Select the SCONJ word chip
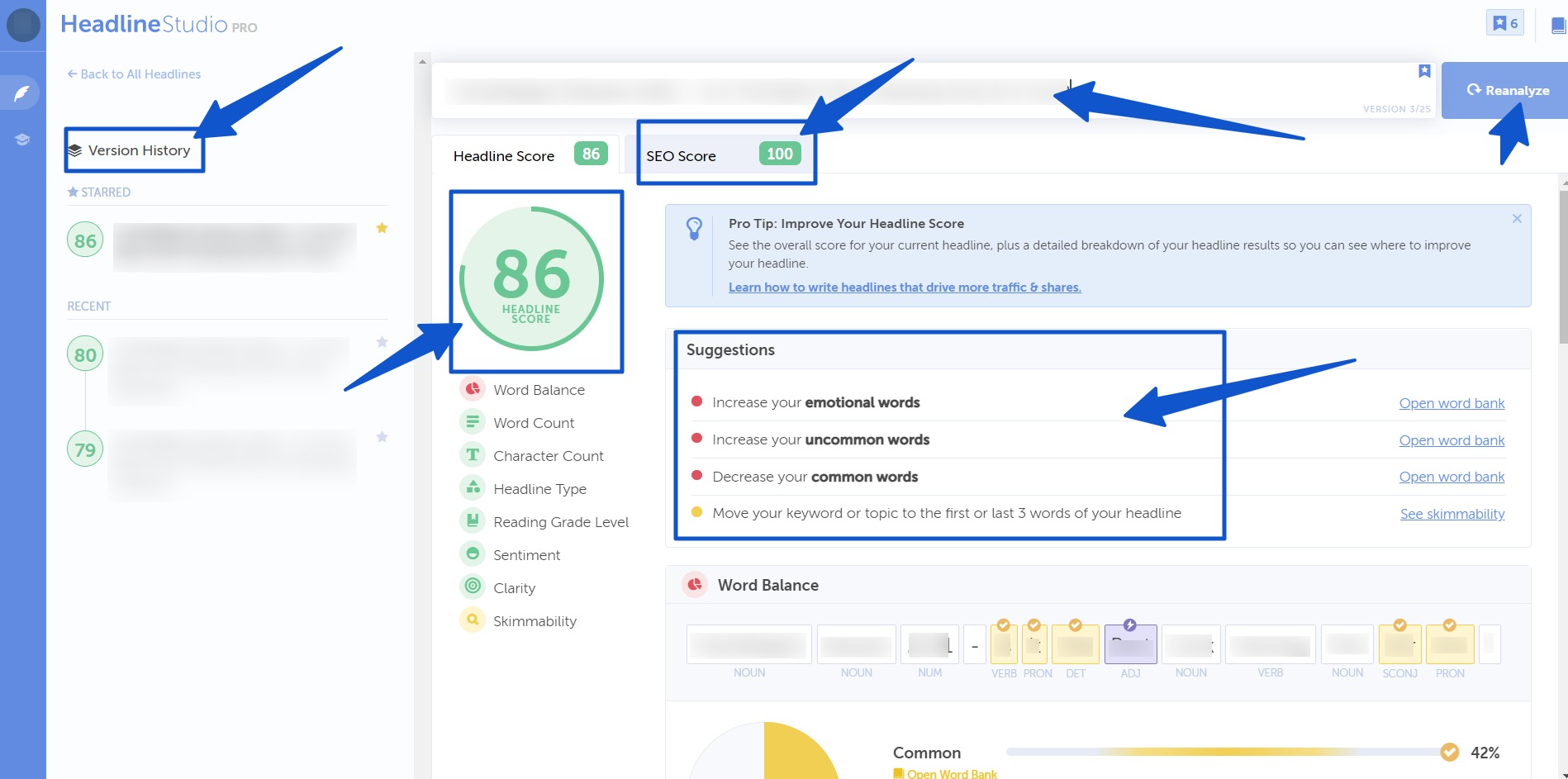The width and height of the screenshot is (1568, 779). [x=1399, y=644]
